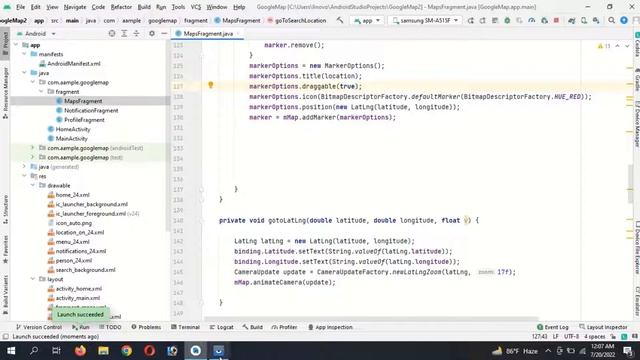Collapse the drawable folder
Viewport: 640px width, 360px height.
pyautogui.click(x=33, y=185)
